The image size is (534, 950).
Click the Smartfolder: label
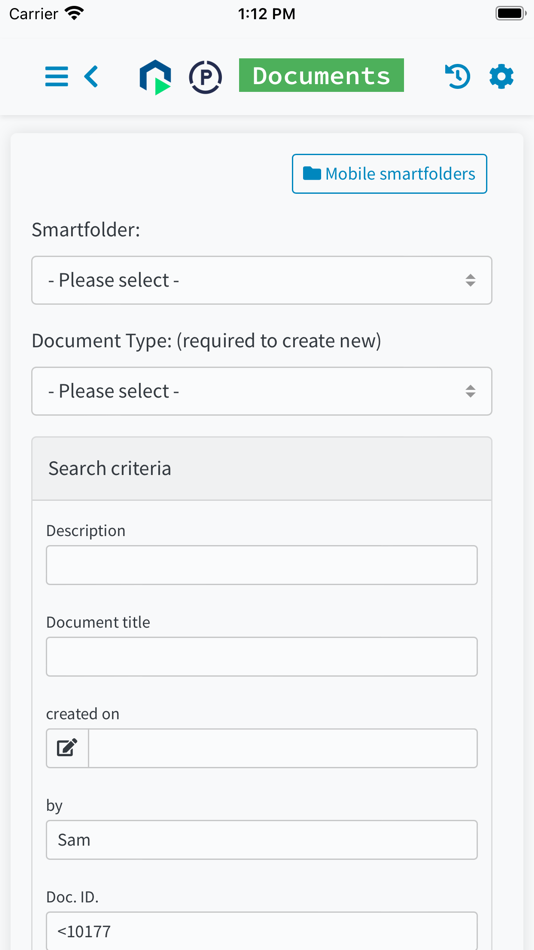click(85, 230)
